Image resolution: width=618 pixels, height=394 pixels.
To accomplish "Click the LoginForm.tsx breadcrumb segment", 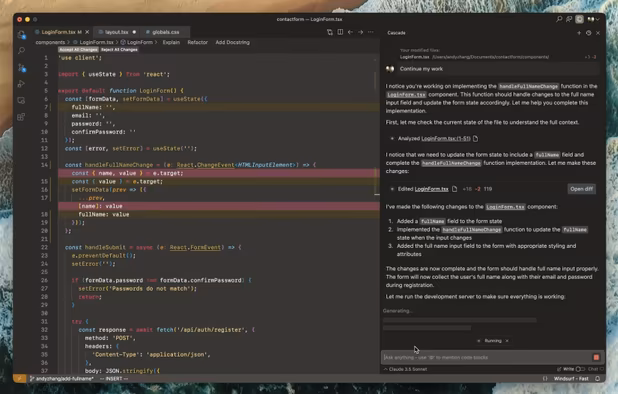I will [93, 42].
